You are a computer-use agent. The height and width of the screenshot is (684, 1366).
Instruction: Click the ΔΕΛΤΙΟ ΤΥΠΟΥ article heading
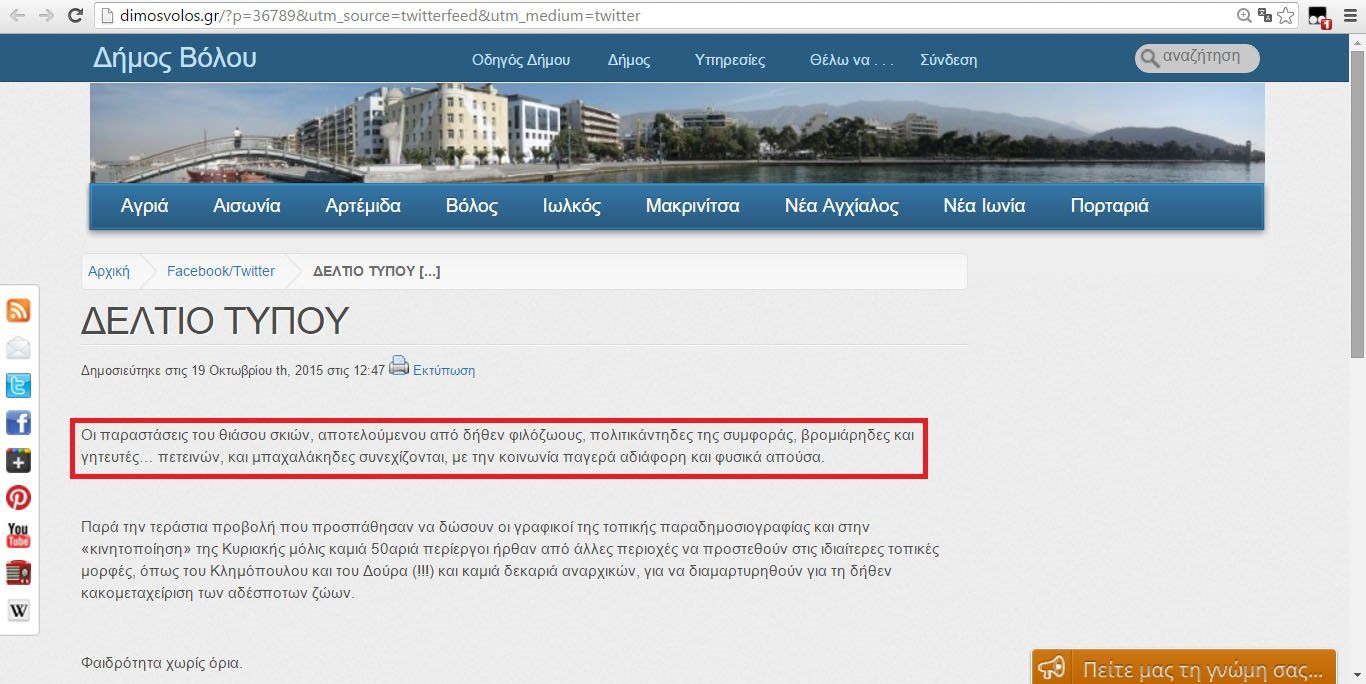pyautogui.click(x=215, y=321)
